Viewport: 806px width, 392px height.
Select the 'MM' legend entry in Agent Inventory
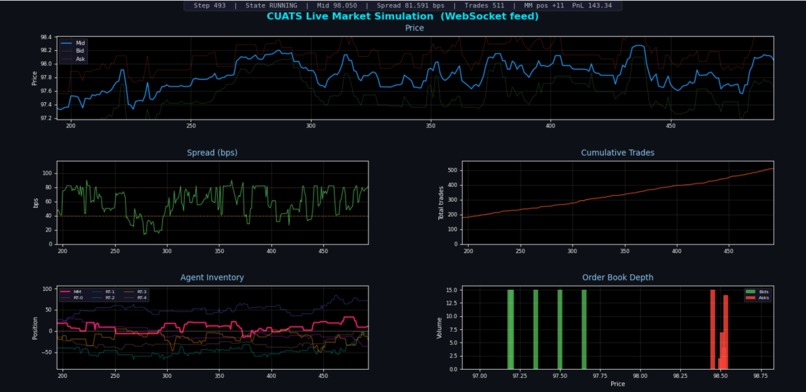(x=72, y=291)
